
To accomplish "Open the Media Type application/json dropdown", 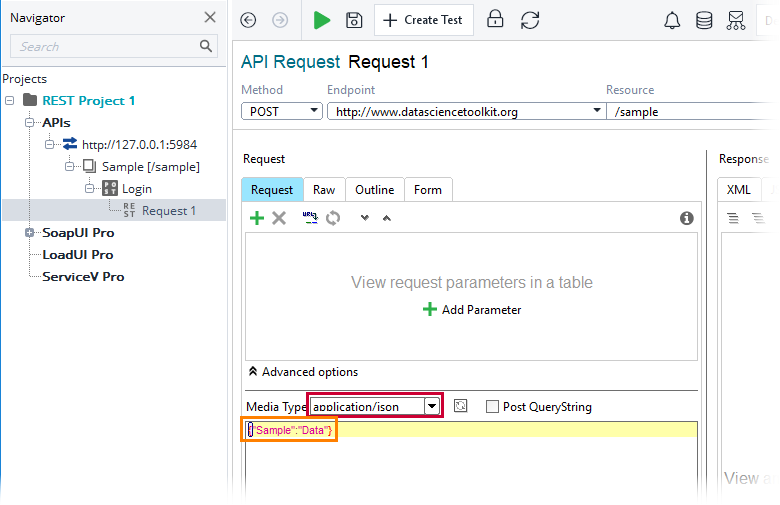I will pyautogui.click(x=432, y=406).
